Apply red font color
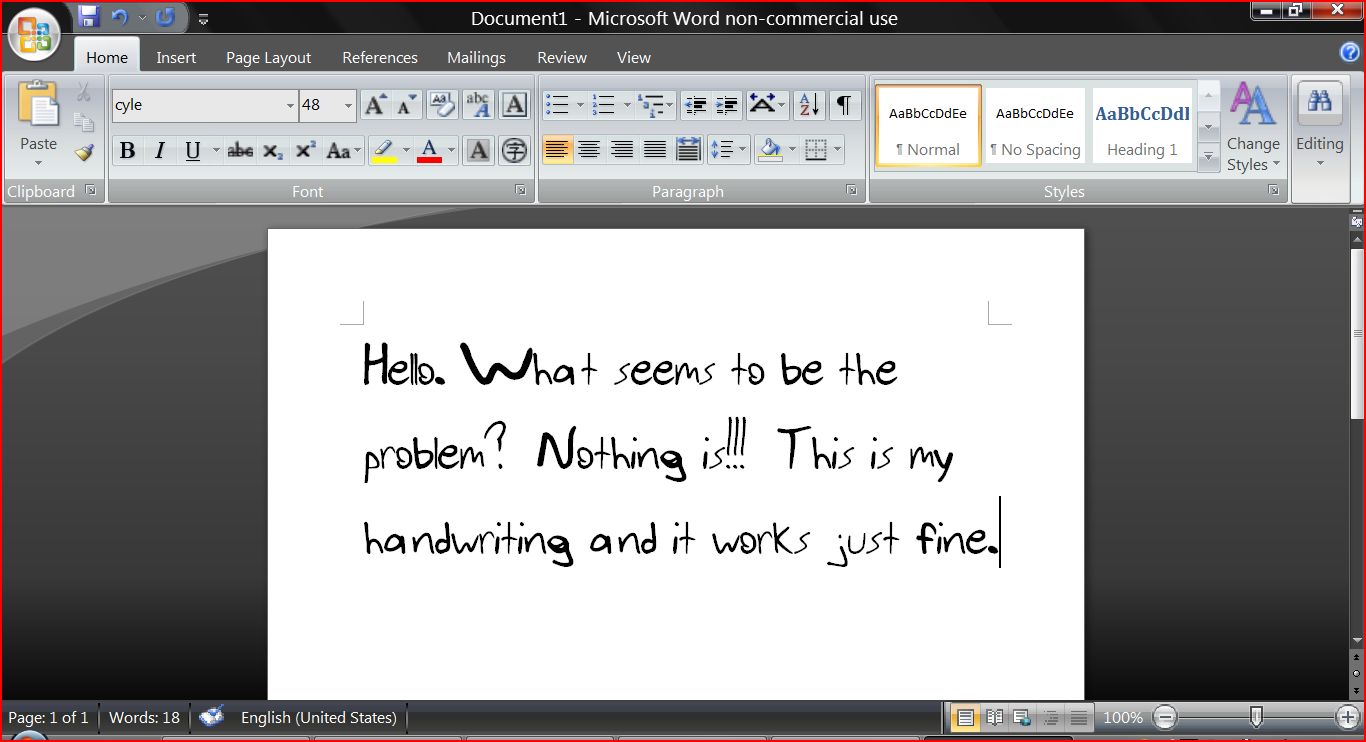This screenshot has width=1366, height=742. click(x=430, y=151)
